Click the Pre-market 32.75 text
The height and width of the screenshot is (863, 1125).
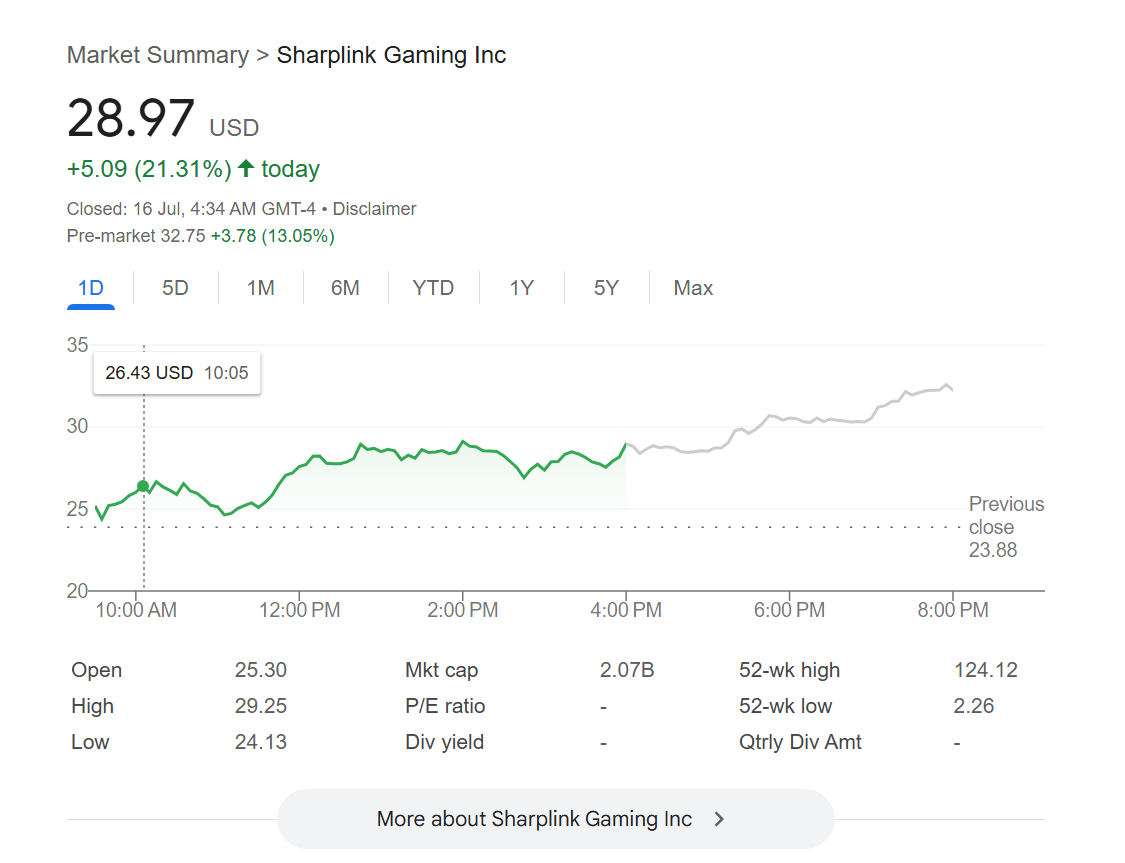pos(136,236)
